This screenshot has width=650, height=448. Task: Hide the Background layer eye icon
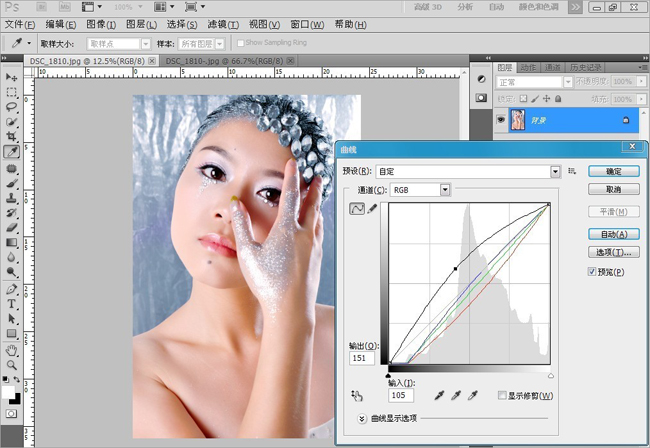tap(501, 120)
